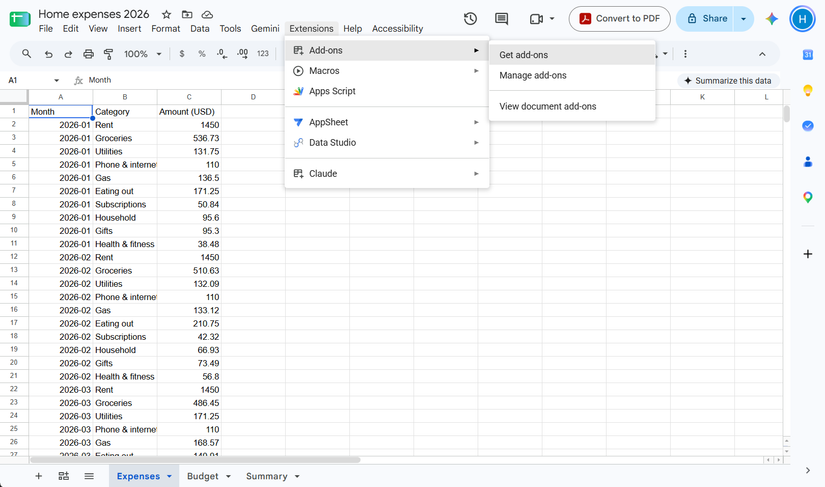Activate the paint format tool

[108, 54]
